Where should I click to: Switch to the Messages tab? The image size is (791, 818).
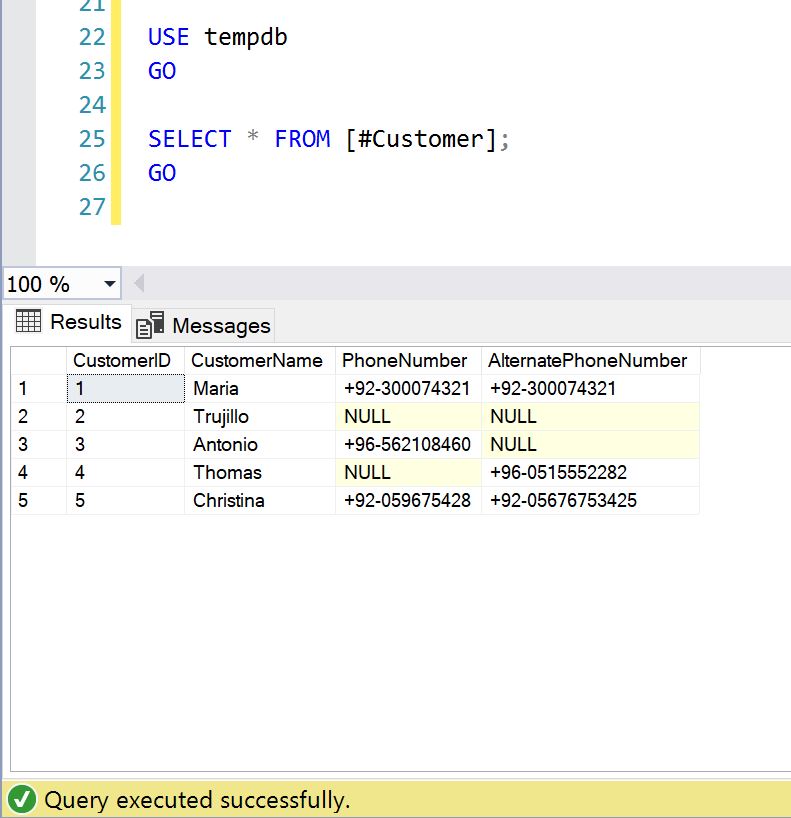(x=220, y=326)
